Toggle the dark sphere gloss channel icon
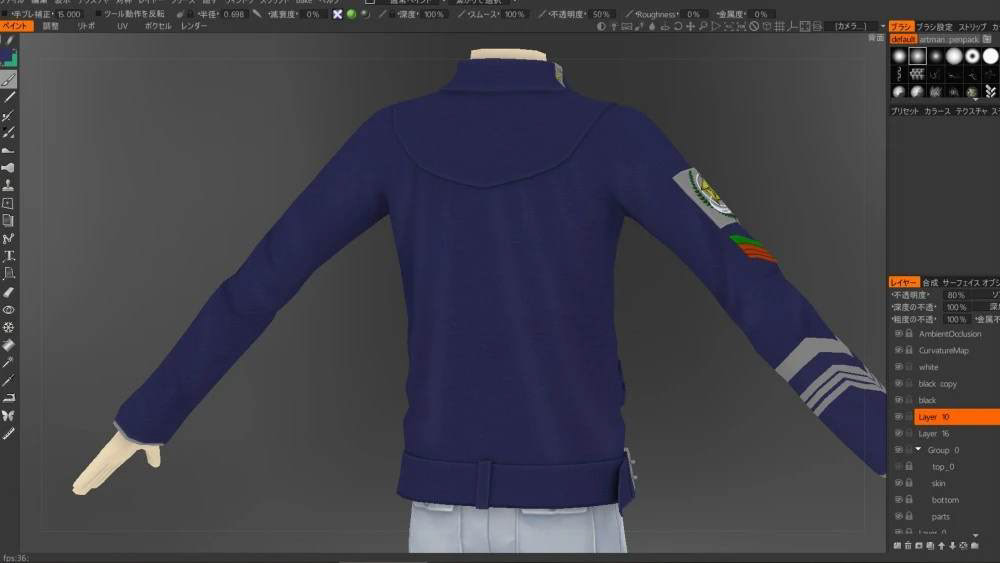The height and width of the screenshot is (563, 1000). 365,14
